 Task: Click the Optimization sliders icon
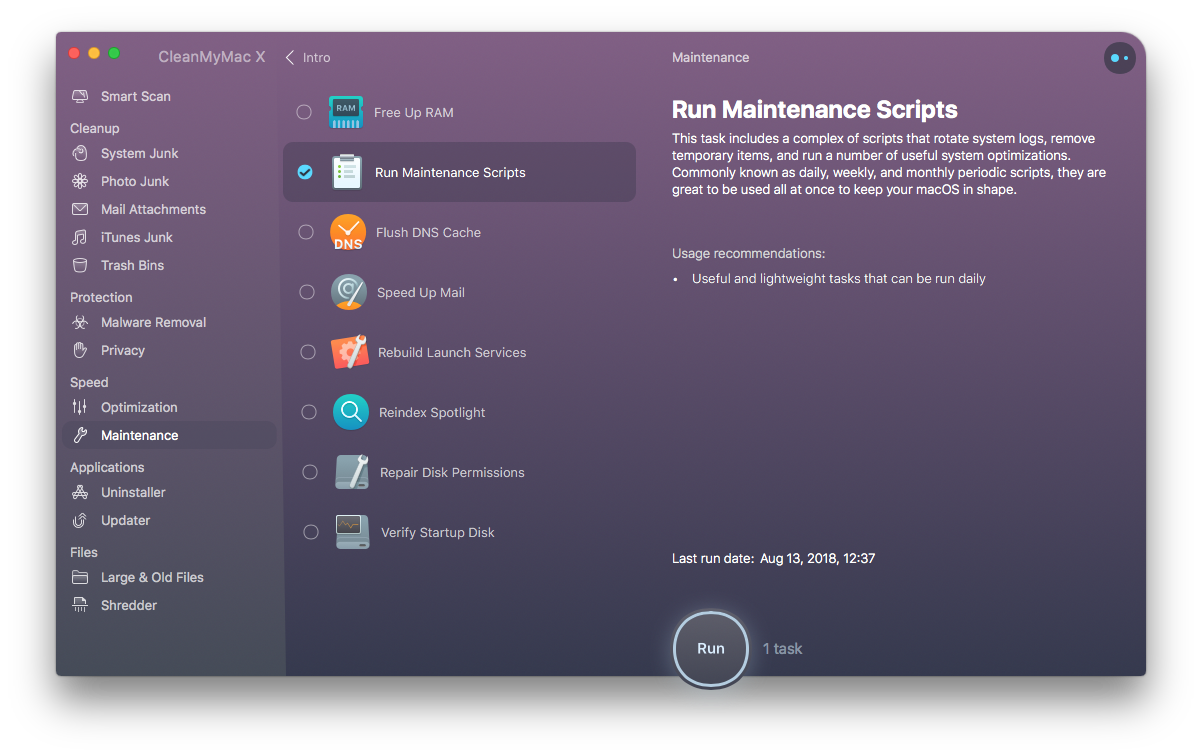click(x=80, y=407)
